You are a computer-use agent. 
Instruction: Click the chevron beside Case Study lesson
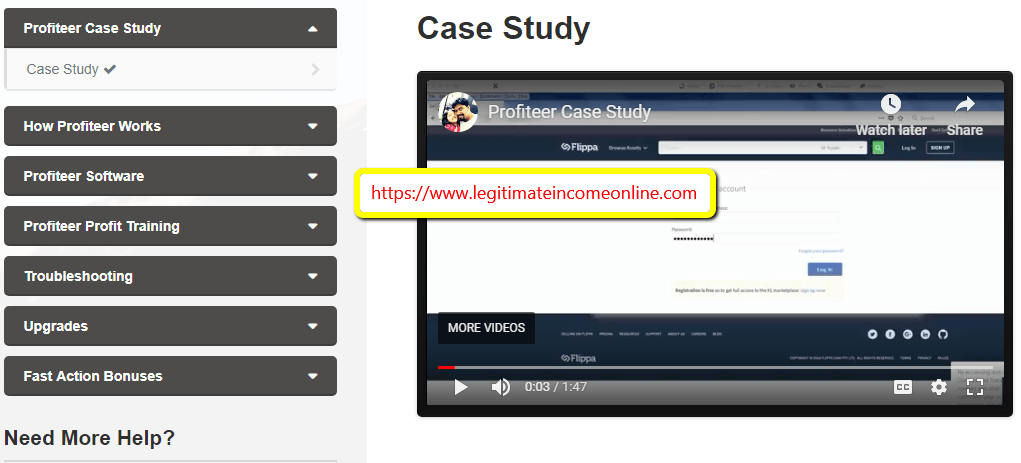click(x=316, y=69)
